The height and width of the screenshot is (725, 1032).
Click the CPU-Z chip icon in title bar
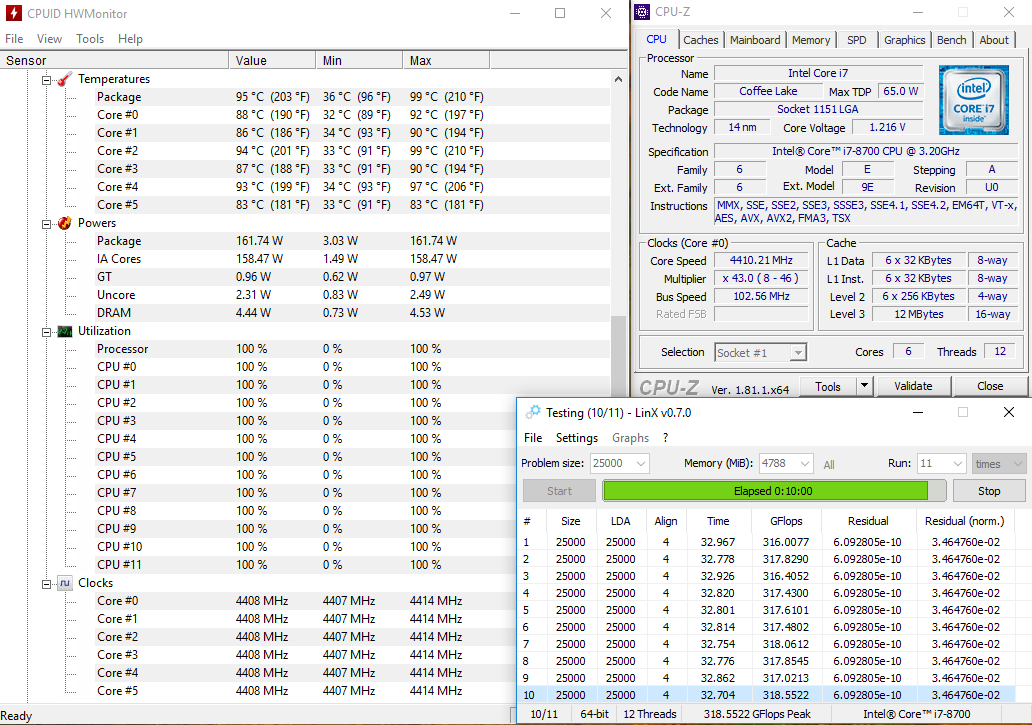pos(642,12)
